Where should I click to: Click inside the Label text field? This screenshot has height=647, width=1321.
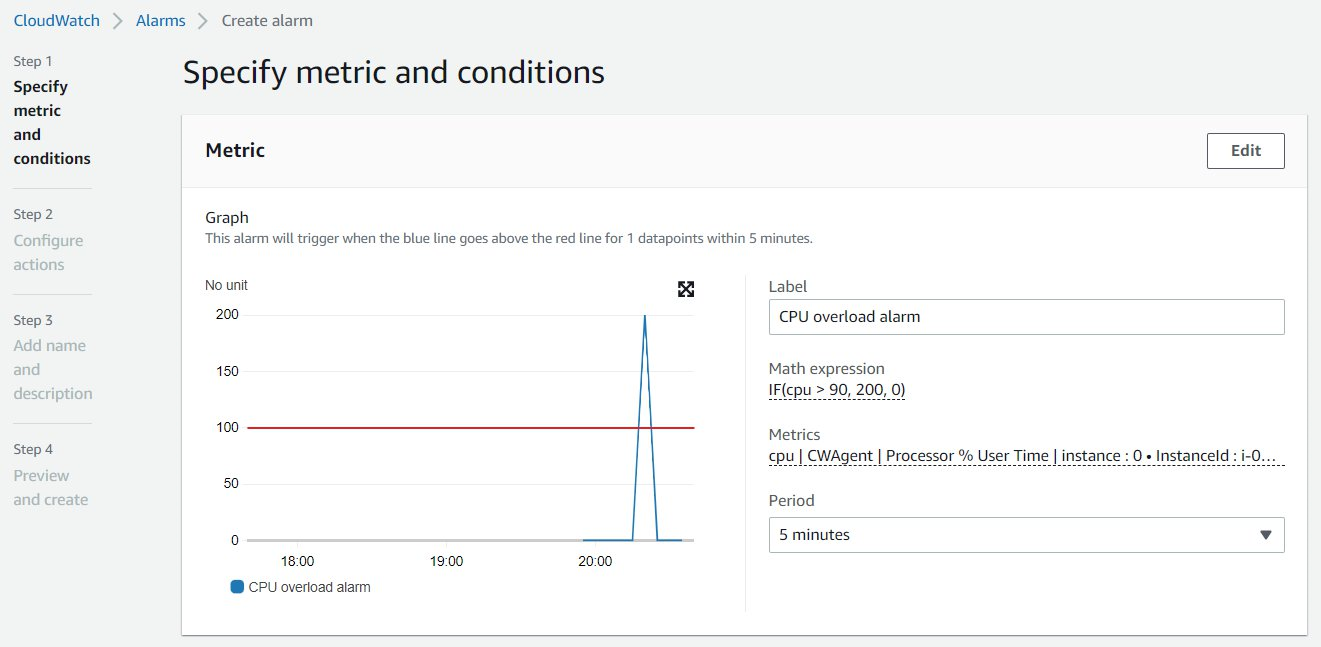pyautogui.click(x=1025, y=316)
